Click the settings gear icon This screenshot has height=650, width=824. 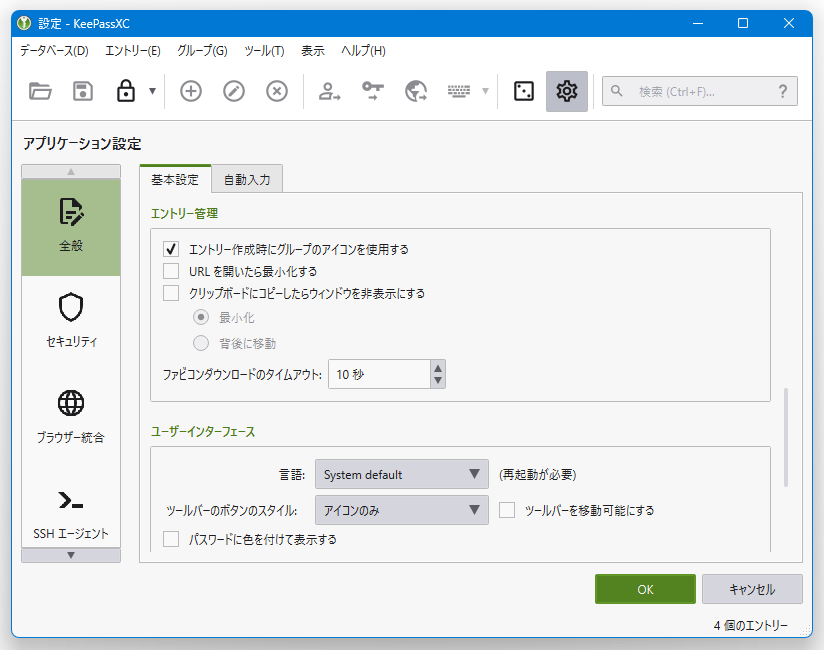[566, 91]
